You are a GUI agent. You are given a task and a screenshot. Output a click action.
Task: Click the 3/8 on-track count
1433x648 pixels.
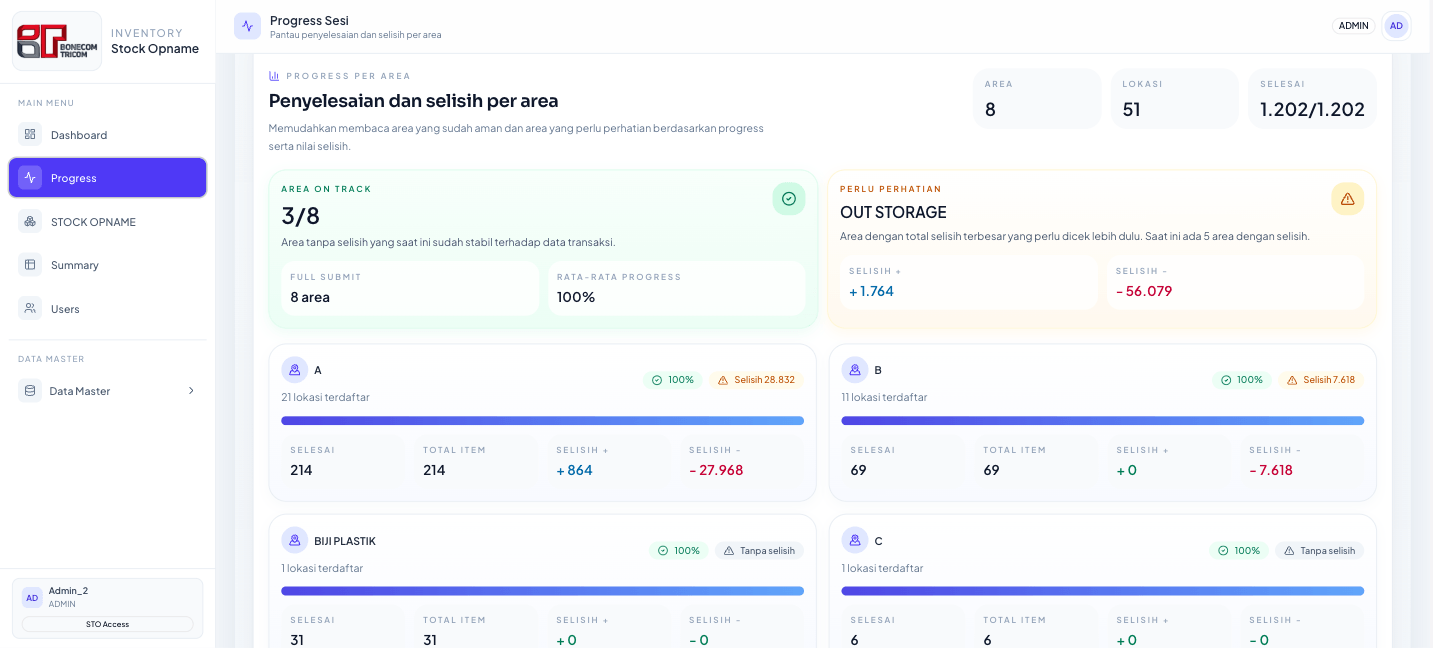300,215
